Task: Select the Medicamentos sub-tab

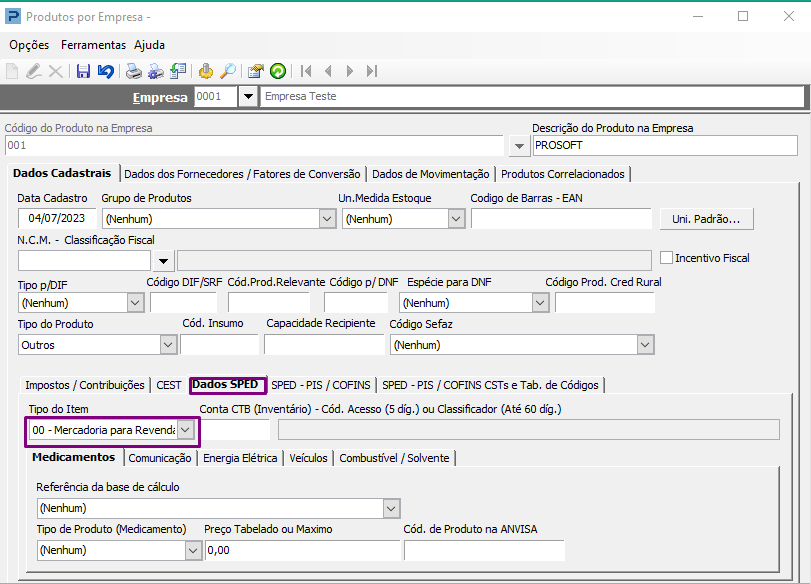Action: [x=73, y=457]
